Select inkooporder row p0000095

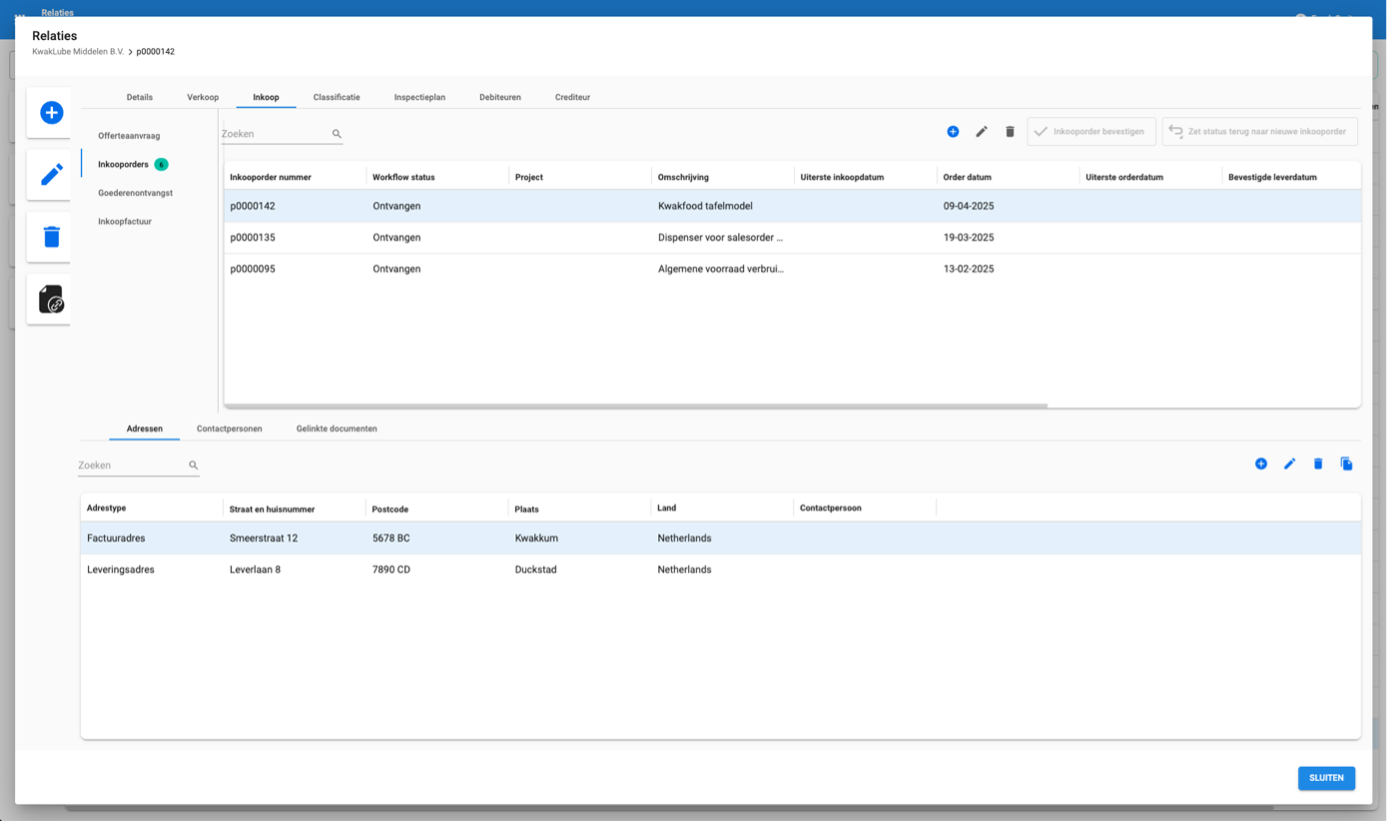tap(792, 269)
